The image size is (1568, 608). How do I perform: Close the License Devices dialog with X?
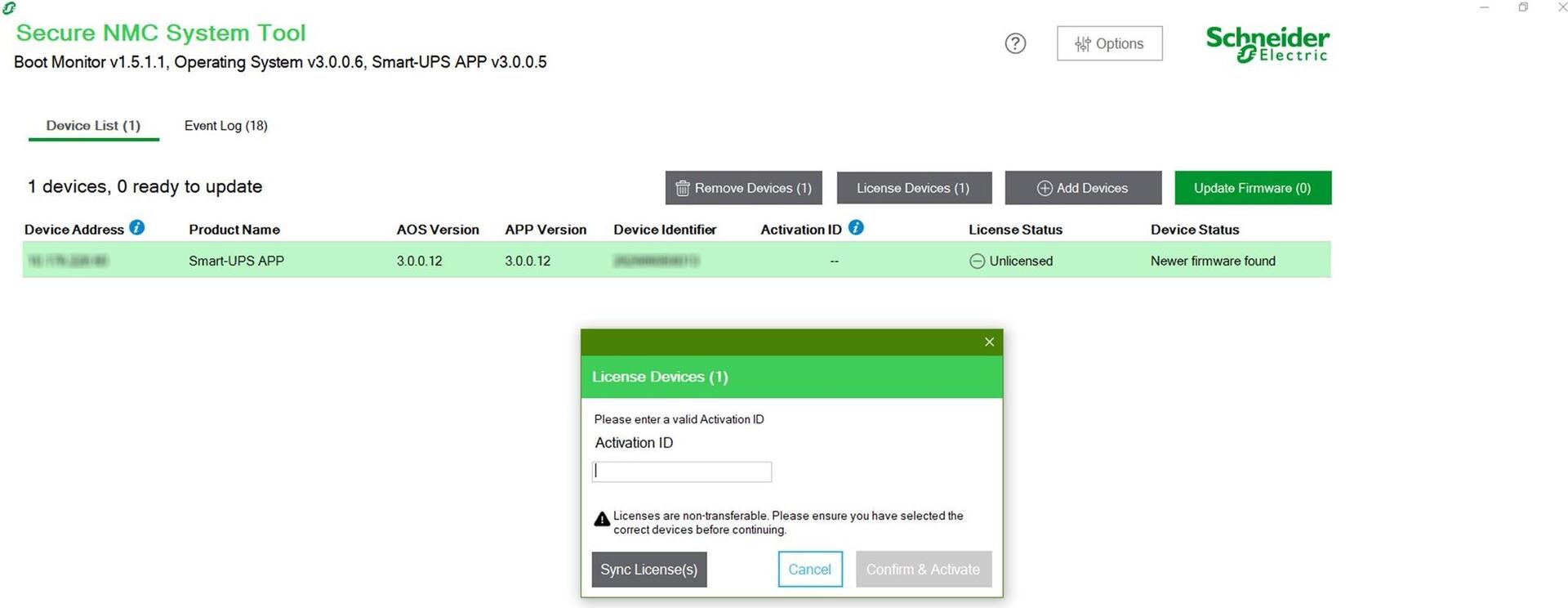pyautogui.click(x=989, y=342)
